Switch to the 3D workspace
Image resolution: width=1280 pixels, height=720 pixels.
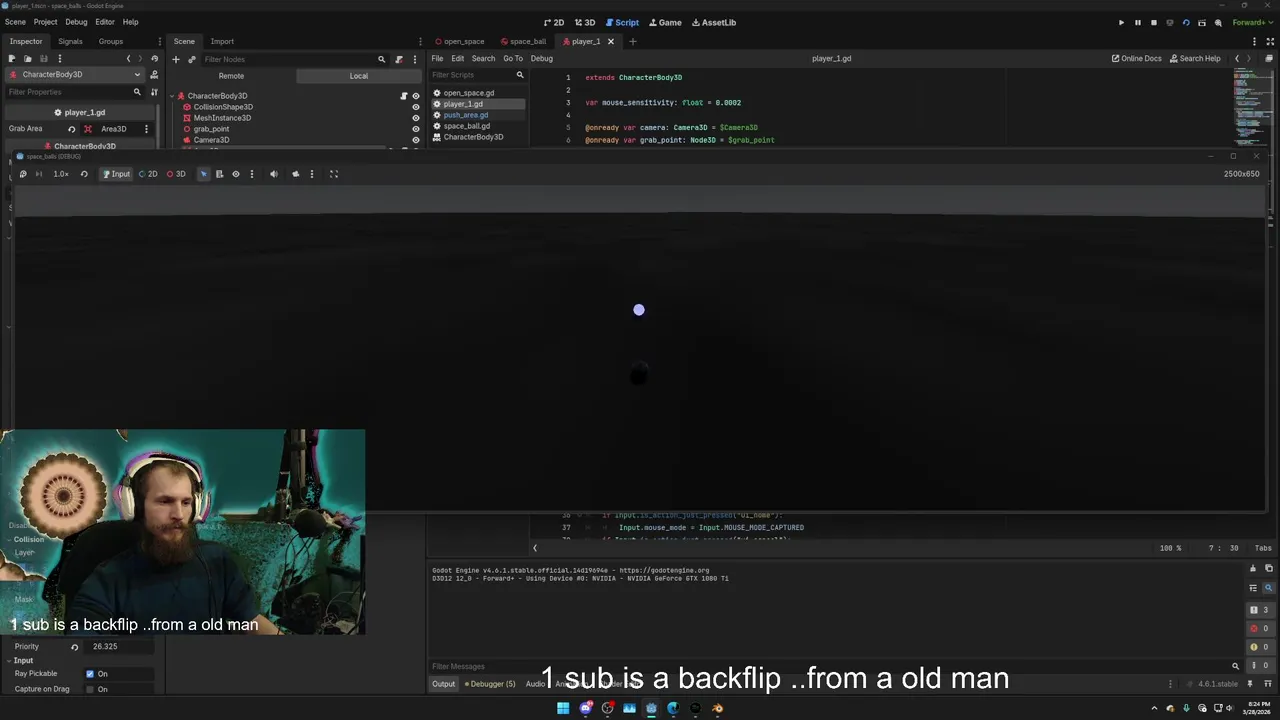[585, 22]
